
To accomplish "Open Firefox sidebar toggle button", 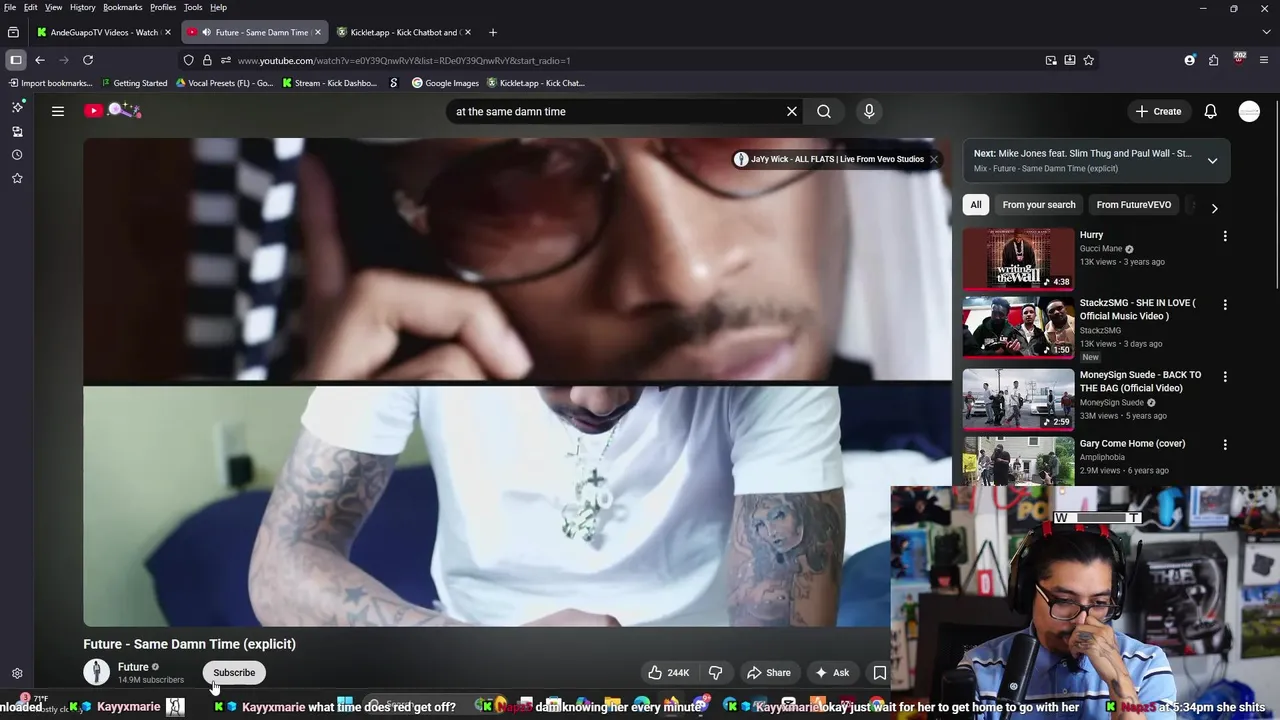I will point(15,60).
